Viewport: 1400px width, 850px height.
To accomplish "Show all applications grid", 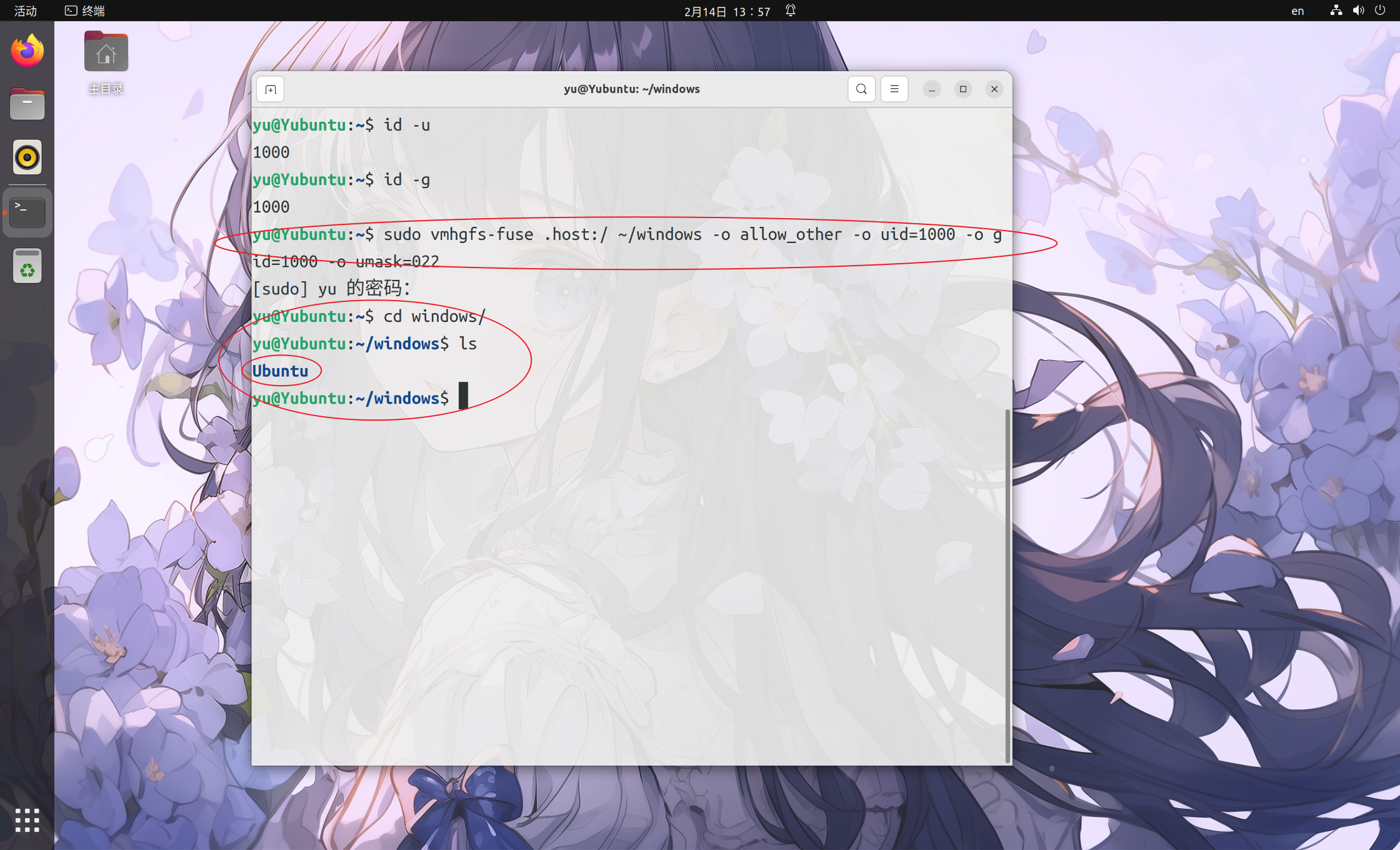I will coord(27,820).
